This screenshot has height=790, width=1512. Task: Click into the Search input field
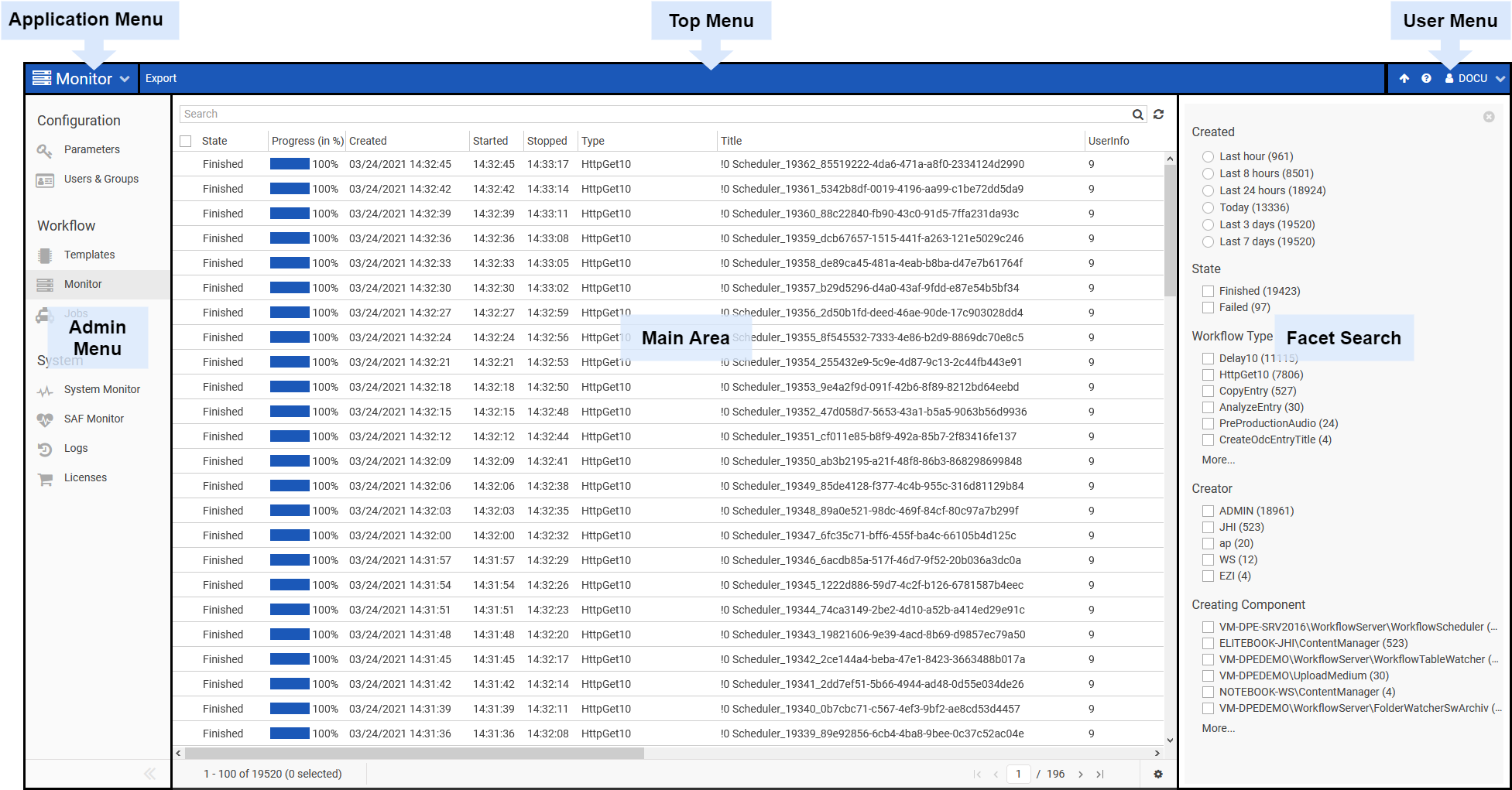tap(650, 115)
